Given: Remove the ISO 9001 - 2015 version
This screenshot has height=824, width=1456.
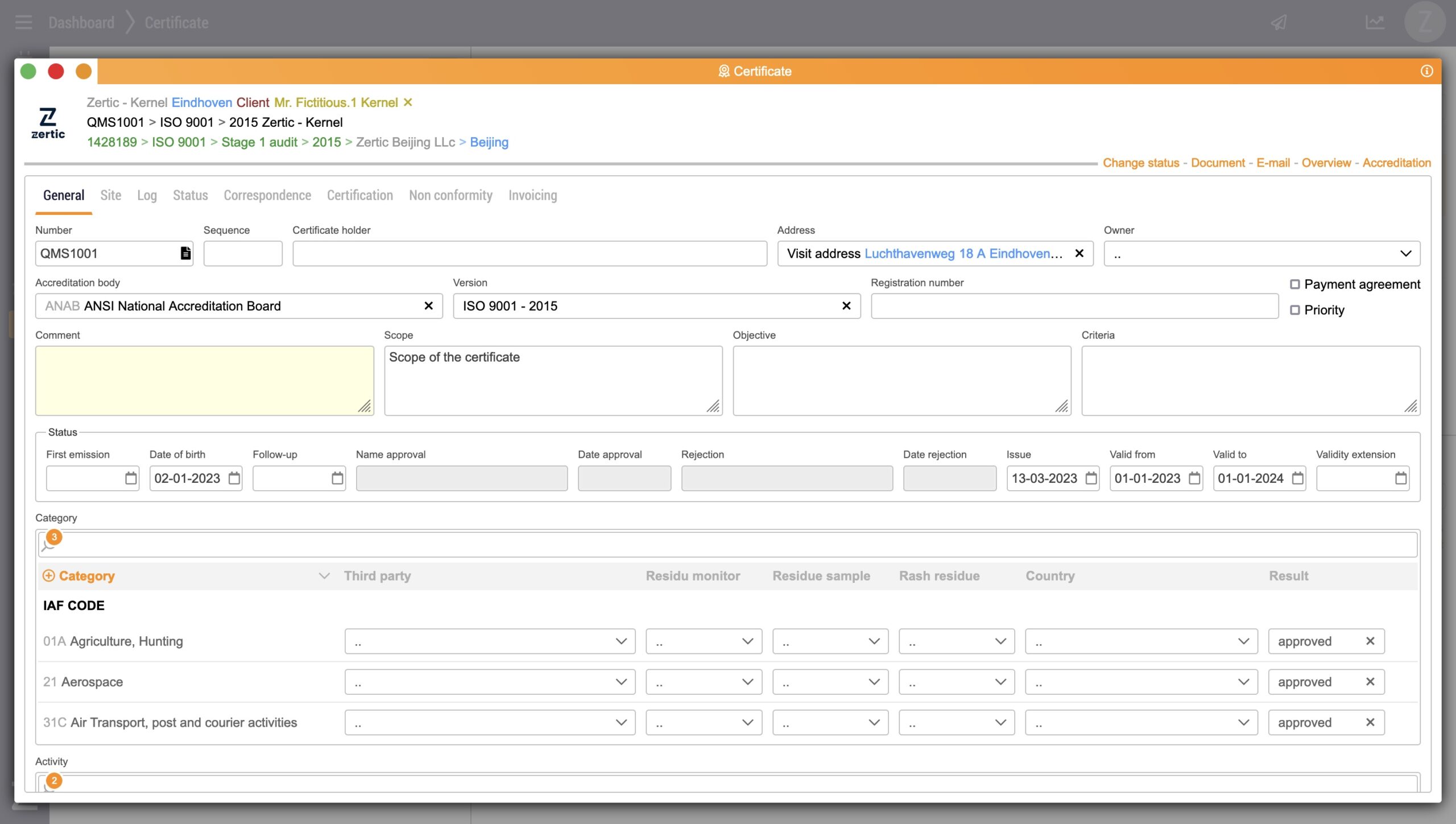Looking at the screenshot, I should click(846, 306).
